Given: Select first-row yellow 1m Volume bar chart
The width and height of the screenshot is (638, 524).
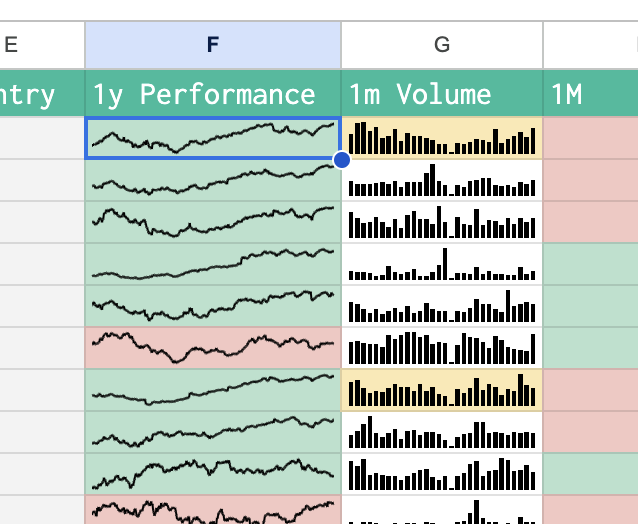Looking at the screenshot, I should [x=442, y=138].
